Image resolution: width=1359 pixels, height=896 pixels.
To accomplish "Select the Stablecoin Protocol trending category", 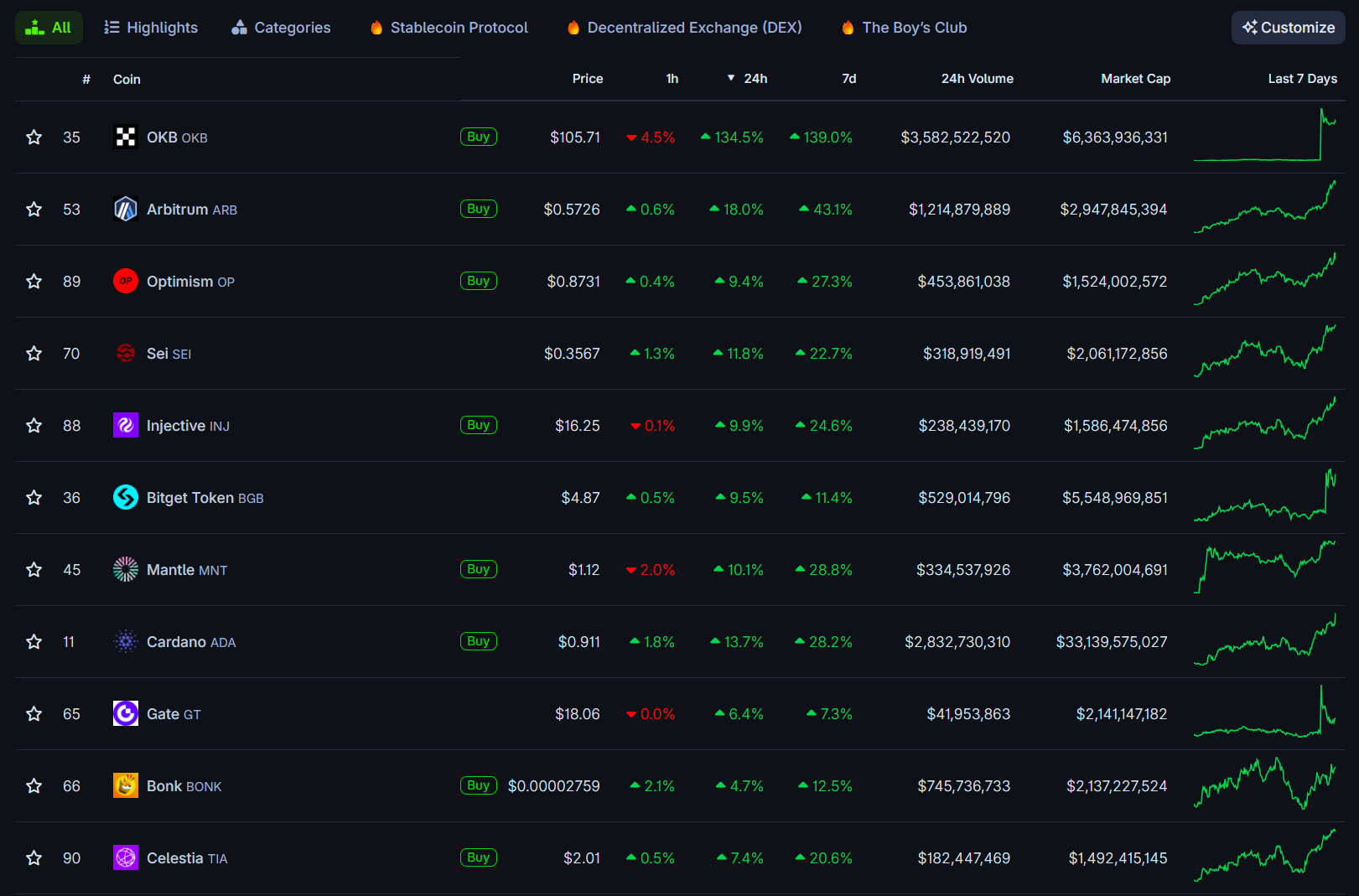I will 449,28.
